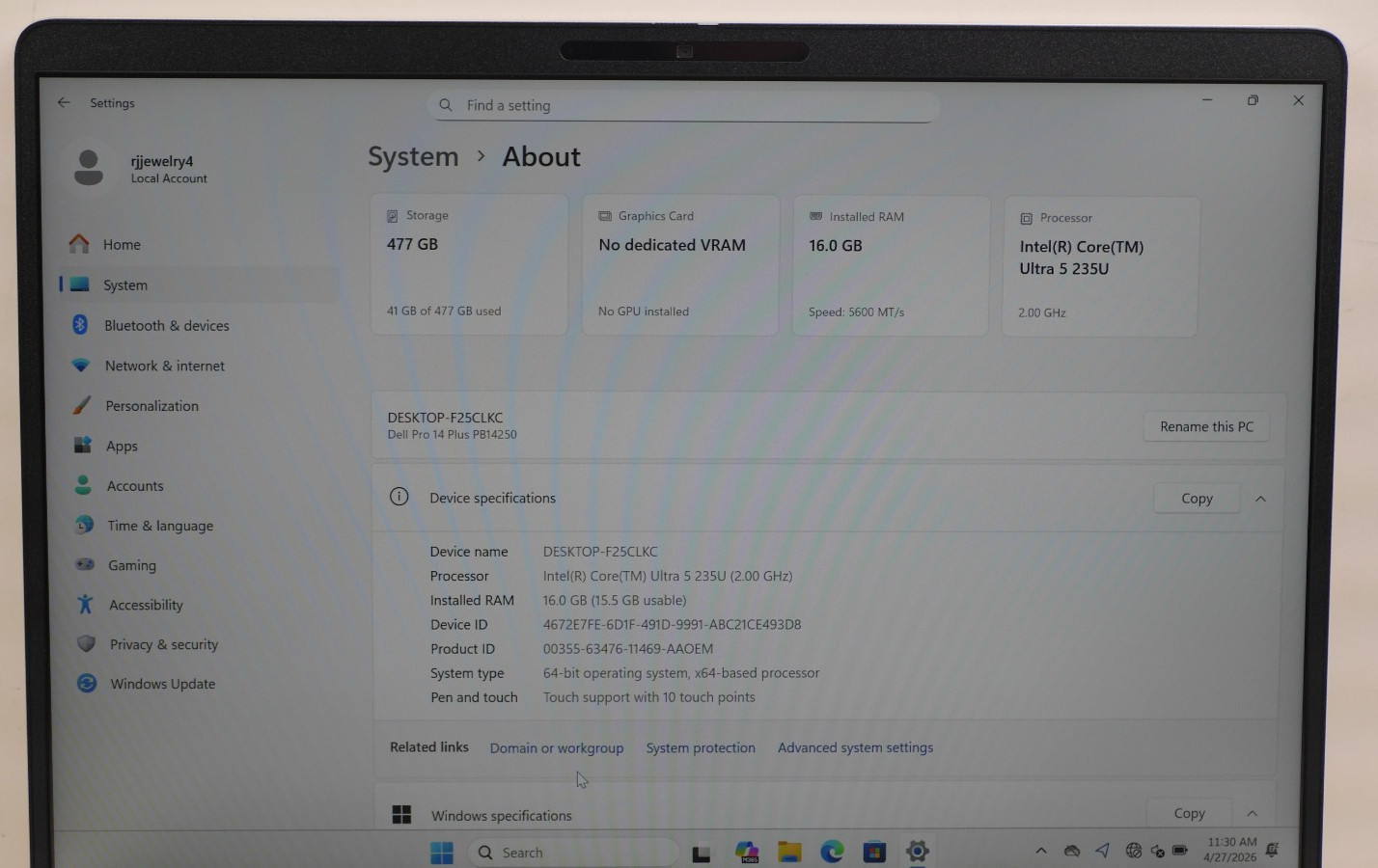Image resolution: width=1378 pixels, height=868 pixels.
Task: Open the Advanced system settings link
Action: coord(855,747)
